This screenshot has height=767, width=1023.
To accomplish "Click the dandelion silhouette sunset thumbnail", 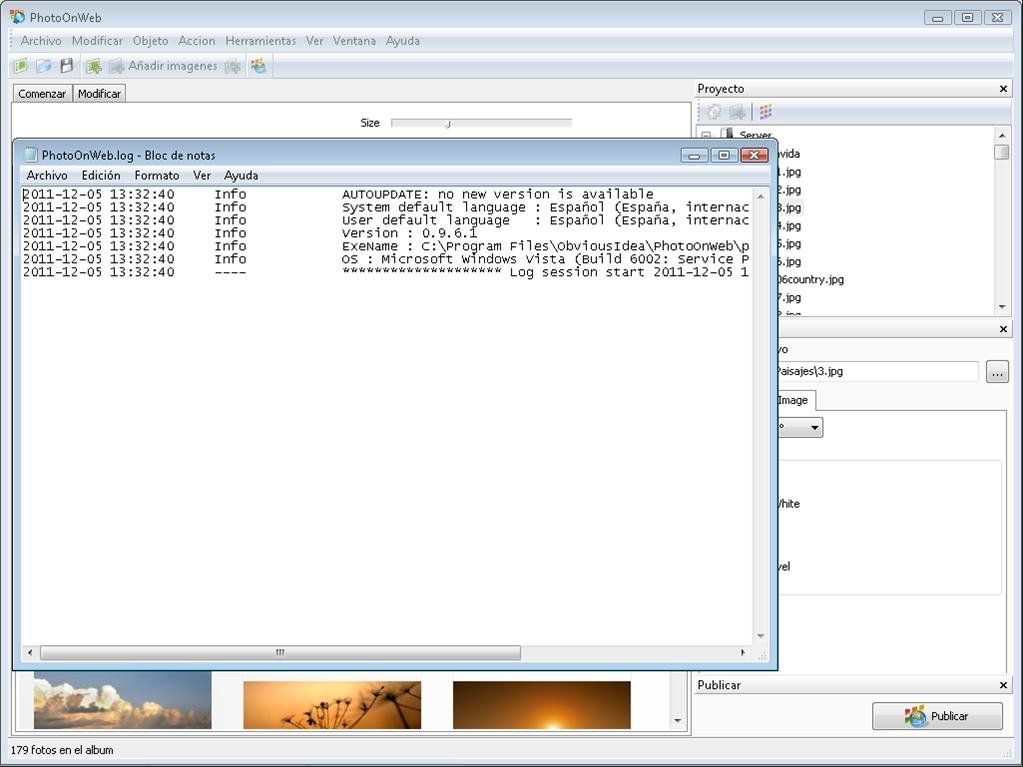I will pos(332,705).
